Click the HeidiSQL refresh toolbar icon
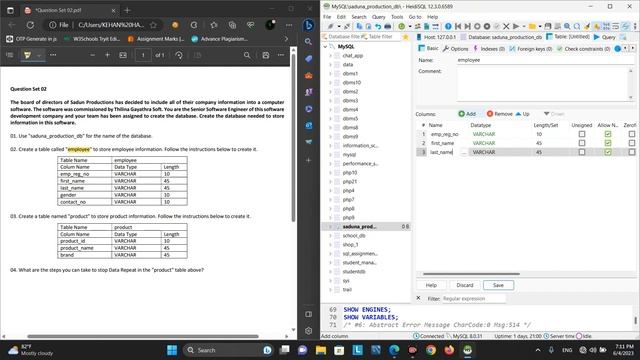This screenshot has height=360, width=640. pyautogui.click(x=402, y=27)
